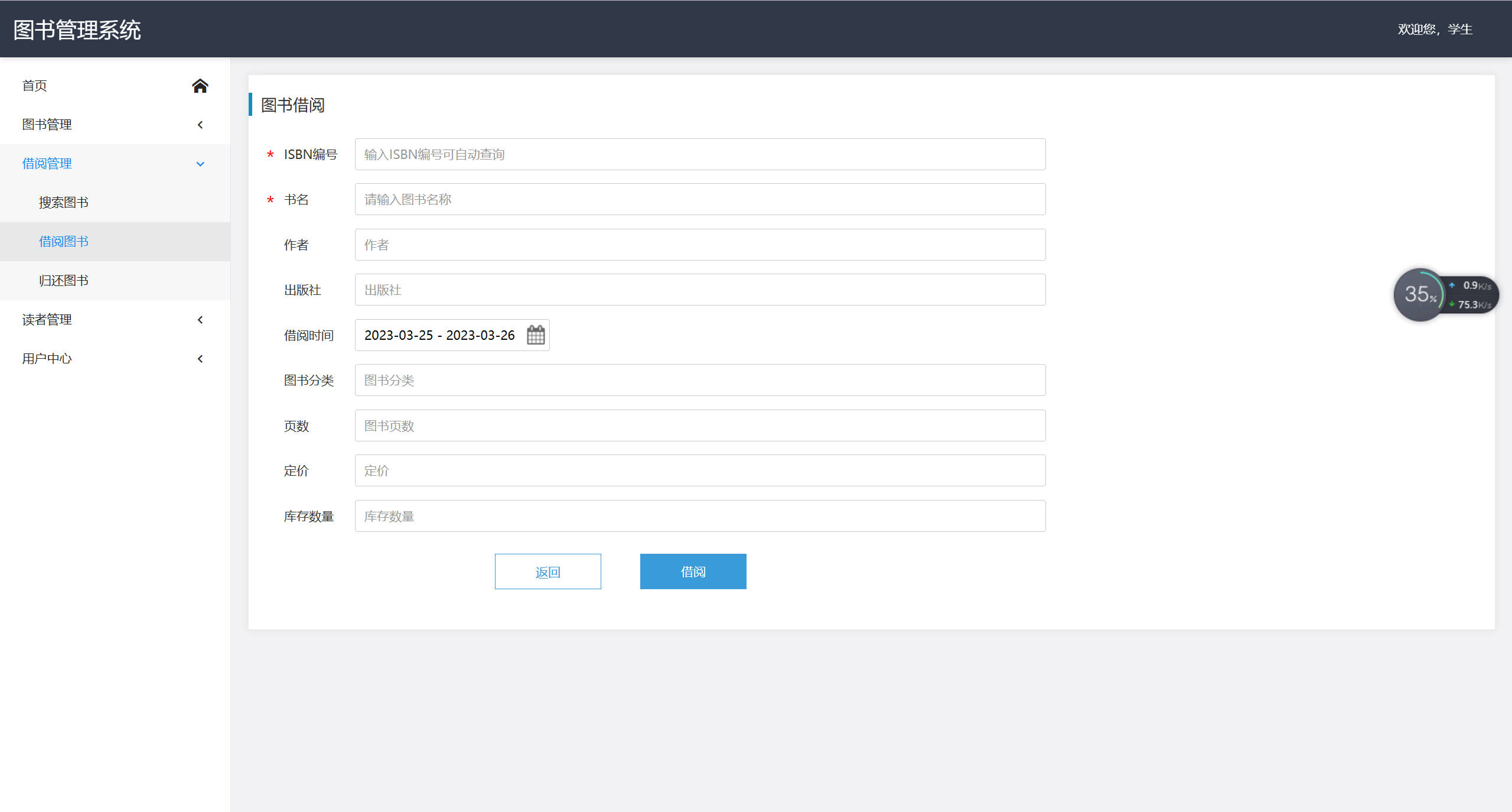
Task: Click the home icon beside 首页
Action: coord(200,86)
